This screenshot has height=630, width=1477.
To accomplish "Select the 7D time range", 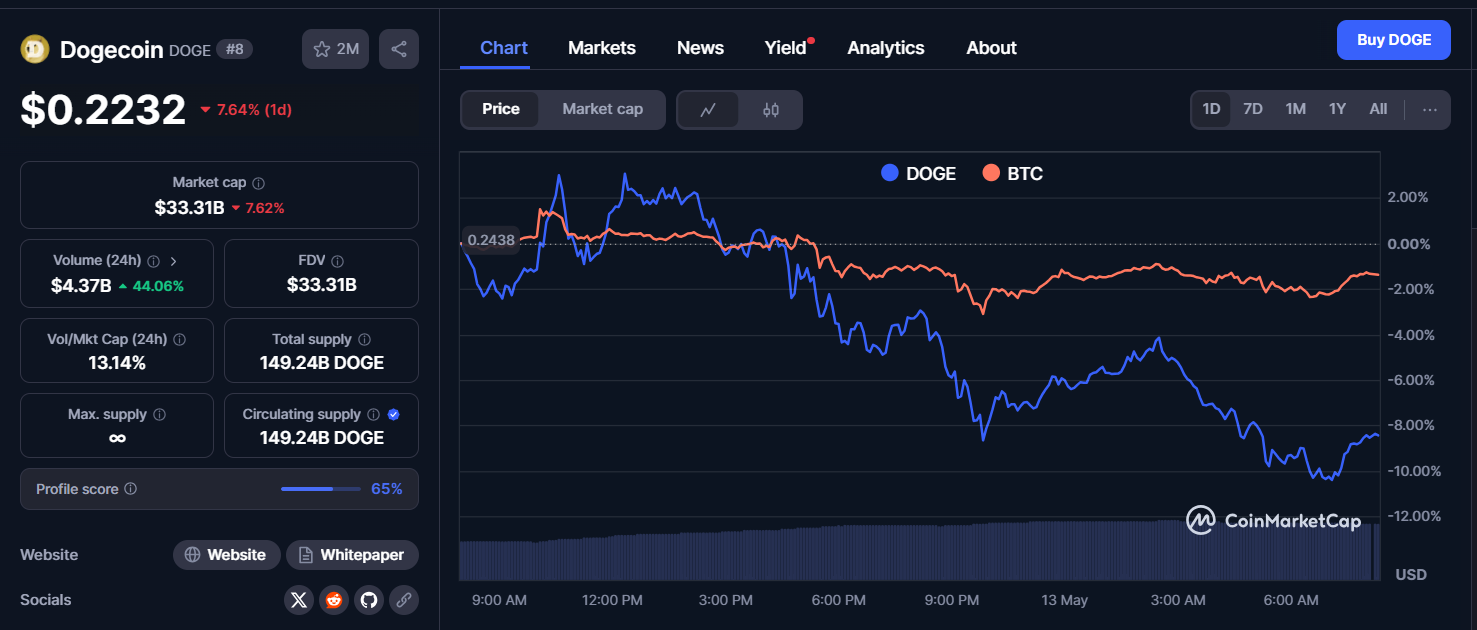I will pyautogui.click(x=1252, y=109).
